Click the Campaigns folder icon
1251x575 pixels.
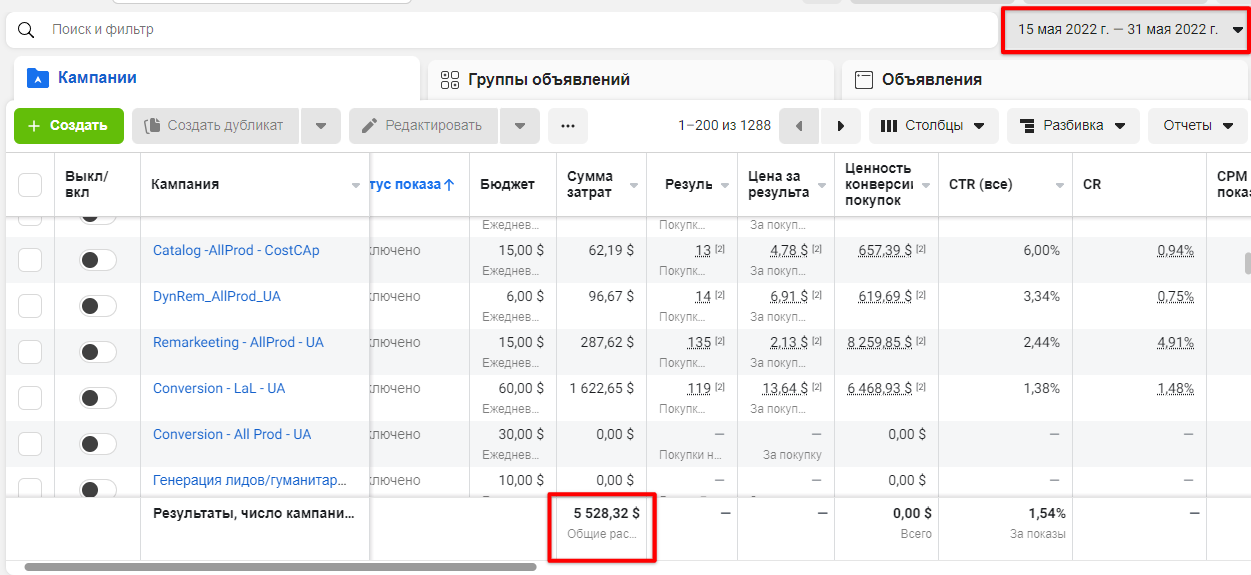click(x=38, y=78)
